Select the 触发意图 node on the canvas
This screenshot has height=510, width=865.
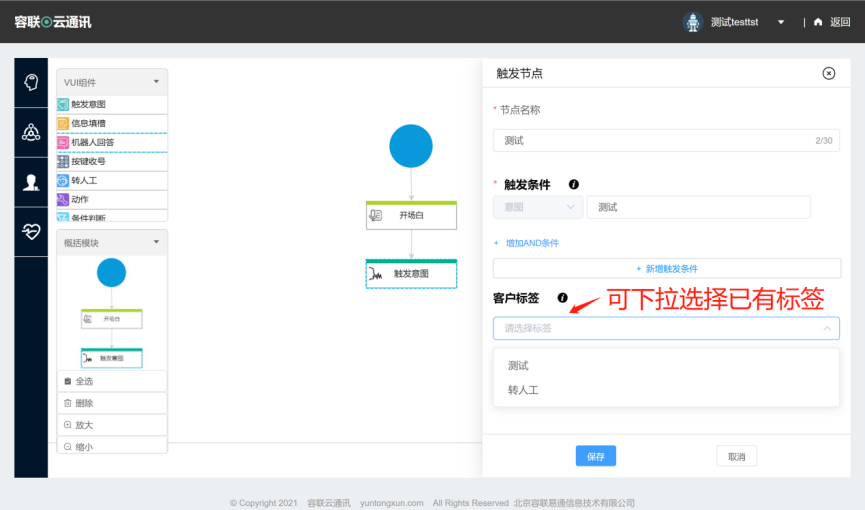[x=411, y=274]
